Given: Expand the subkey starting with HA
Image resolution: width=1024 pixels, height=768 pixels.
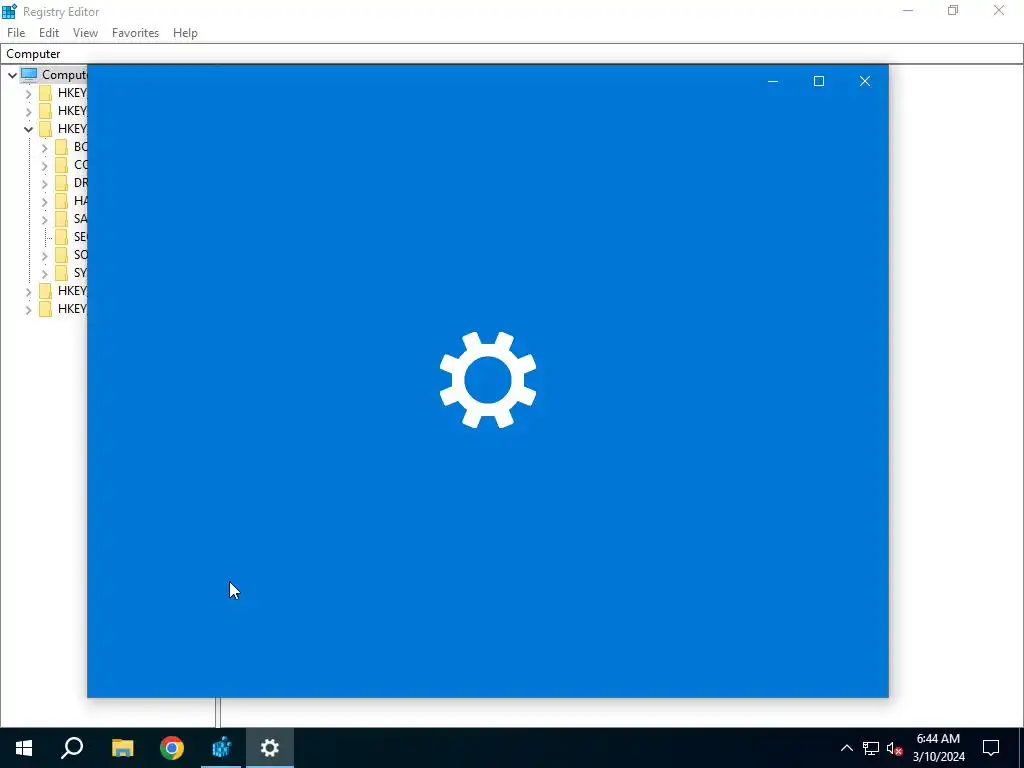Looking at the screenshot, I should click(44, 202).
